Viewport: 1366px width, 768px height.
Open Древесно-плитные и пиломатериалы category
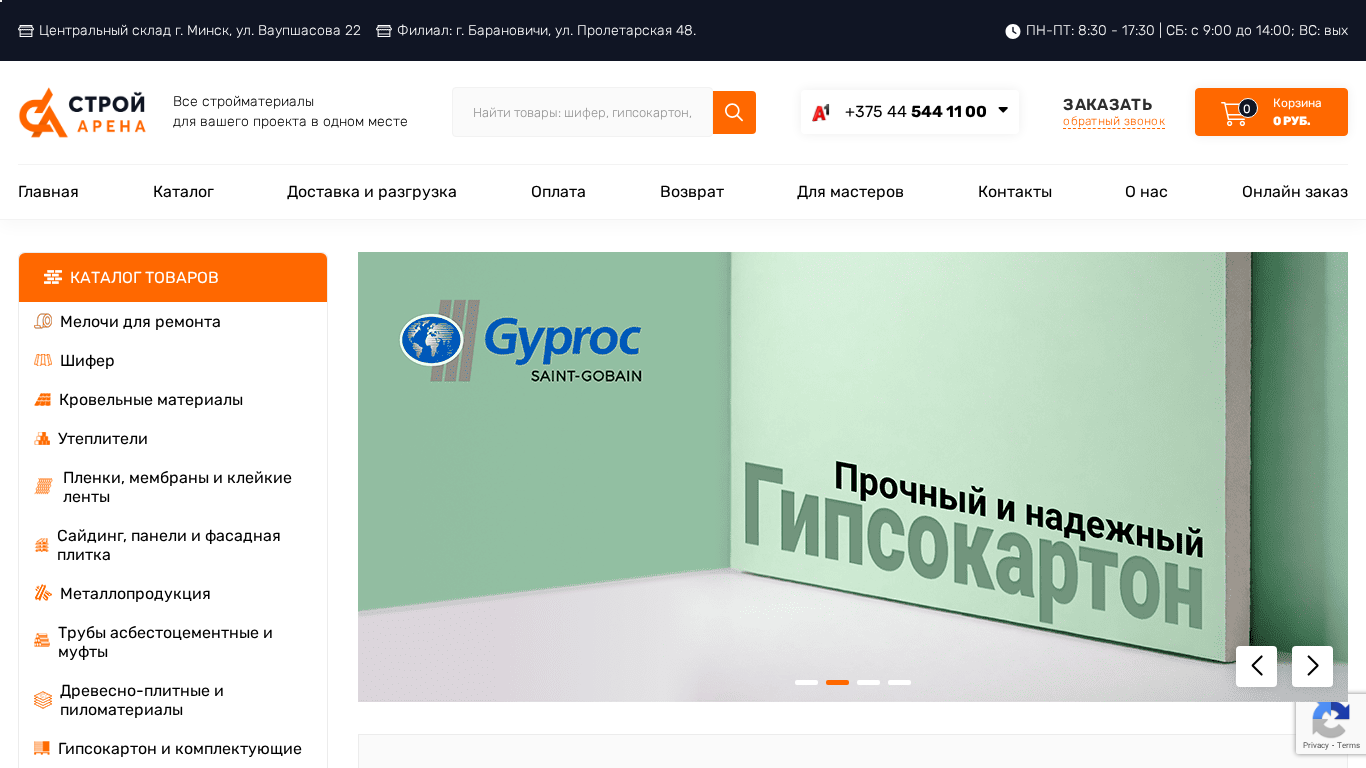click(142, 700)
